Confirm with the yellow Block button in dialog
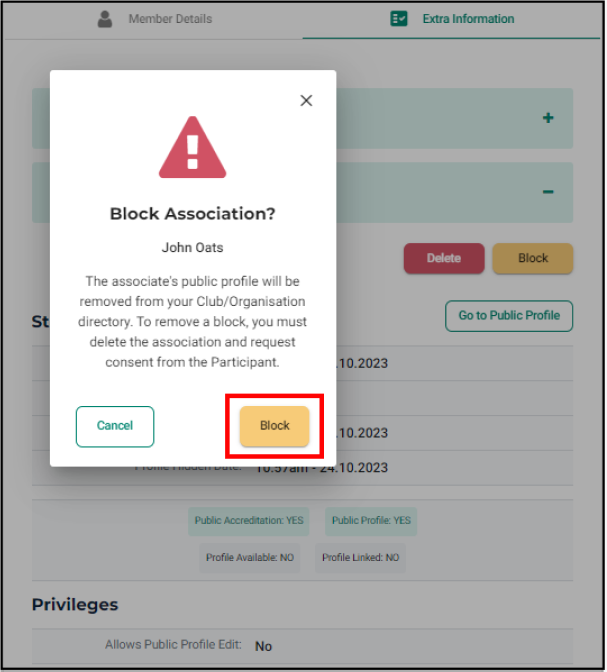 [x=274, y=426]
